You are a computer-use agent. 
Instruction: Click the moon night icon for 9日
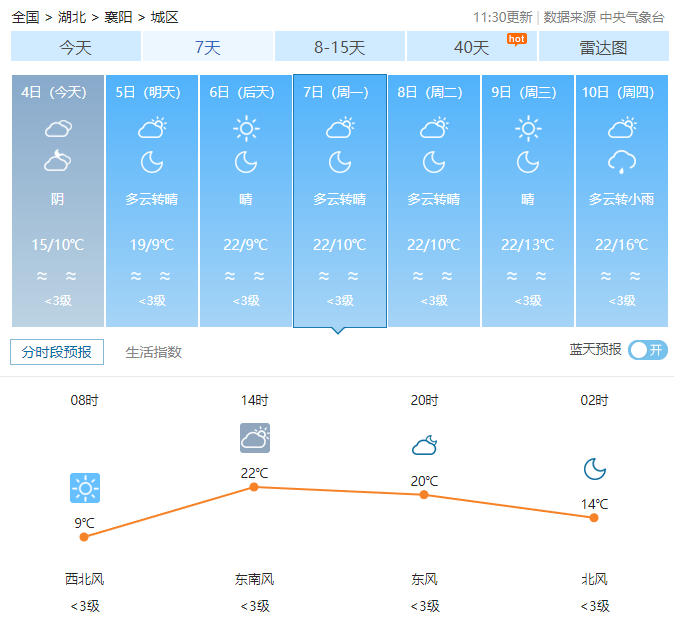pos(528,161)
